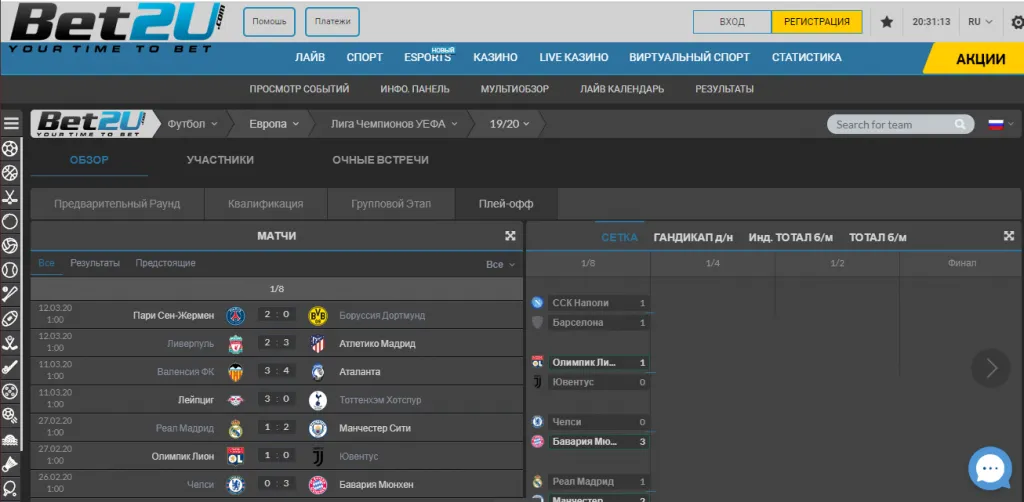Viewport: 1024px width, 502px height.
Task: Open ЛАЙВ КАЛЕНДАРЬ submenu link
Action: pyautogui.click(x=622, y=89)
